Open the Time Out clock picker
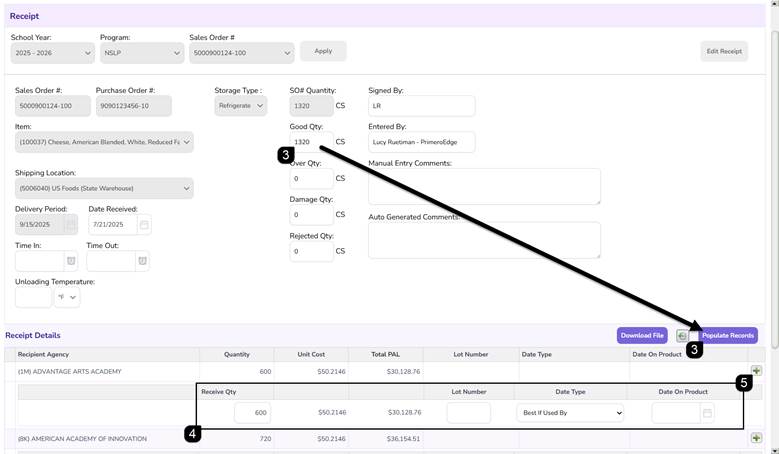Viewport: 779px width, 454px height. tap(143, 261)
